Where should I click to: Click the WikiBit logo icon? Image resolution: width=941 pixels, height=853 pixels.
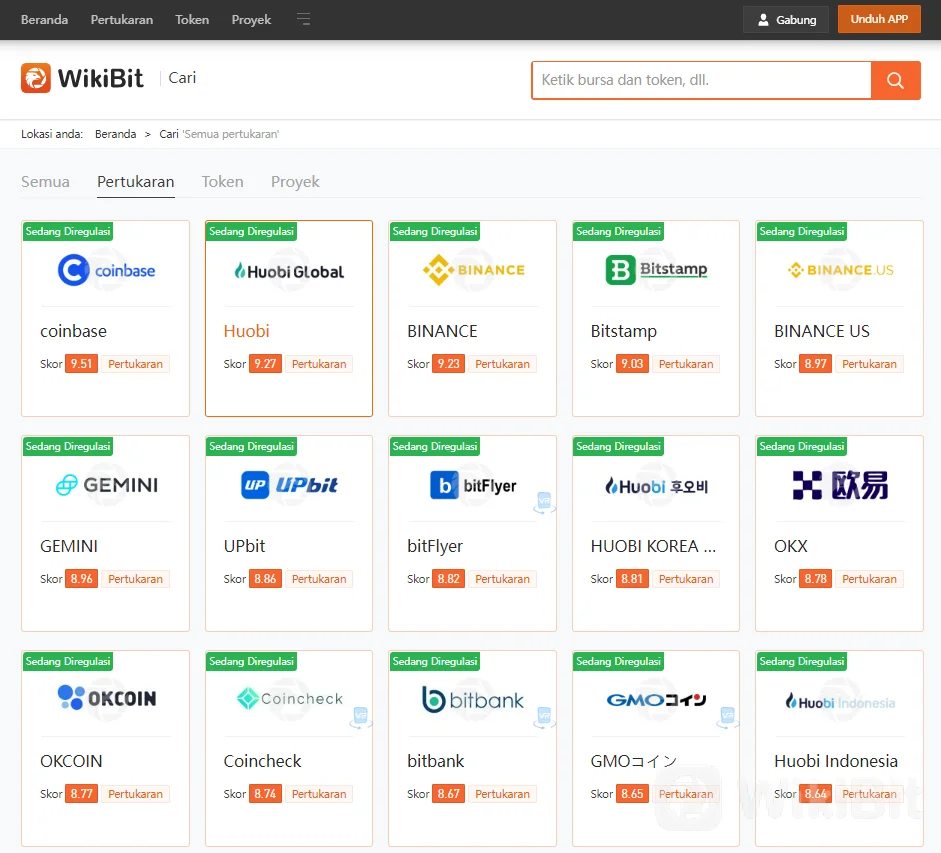pyautogui.click(x=36, y=78)
